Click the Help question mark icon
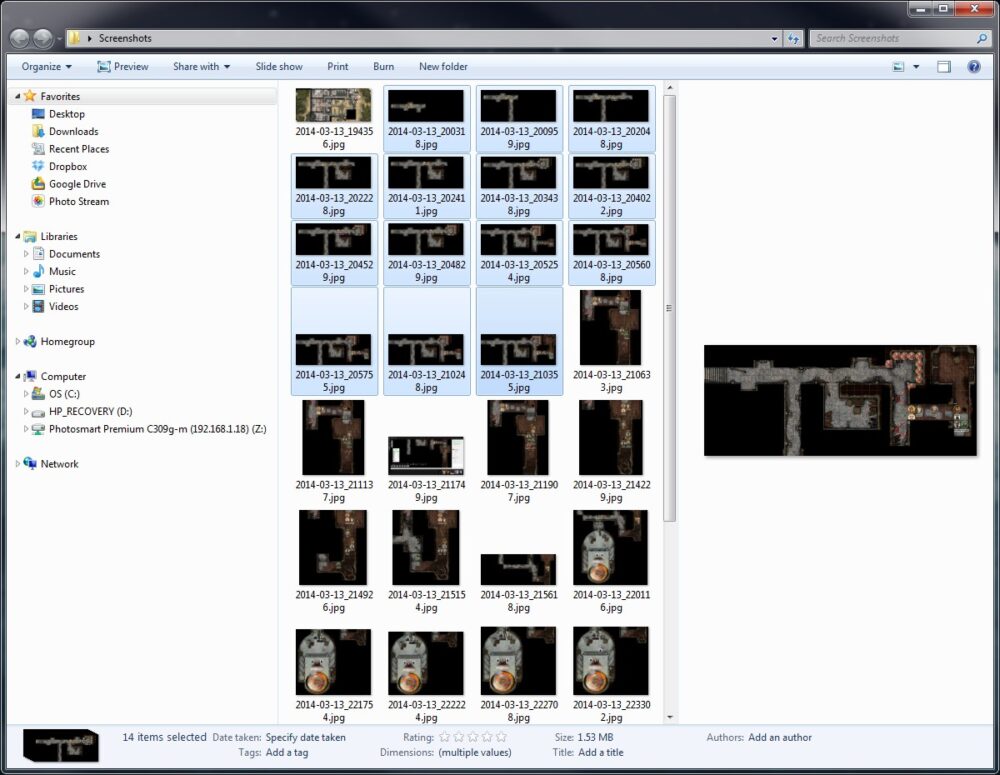This screenshot has width=1000, height=775. click(973, 67)
